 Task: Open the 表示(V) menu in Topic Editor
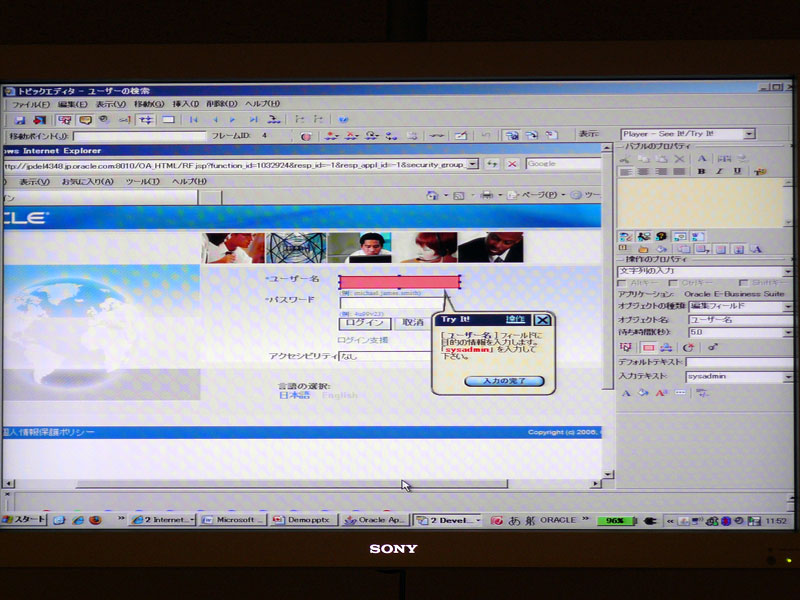tap(111, 104)
